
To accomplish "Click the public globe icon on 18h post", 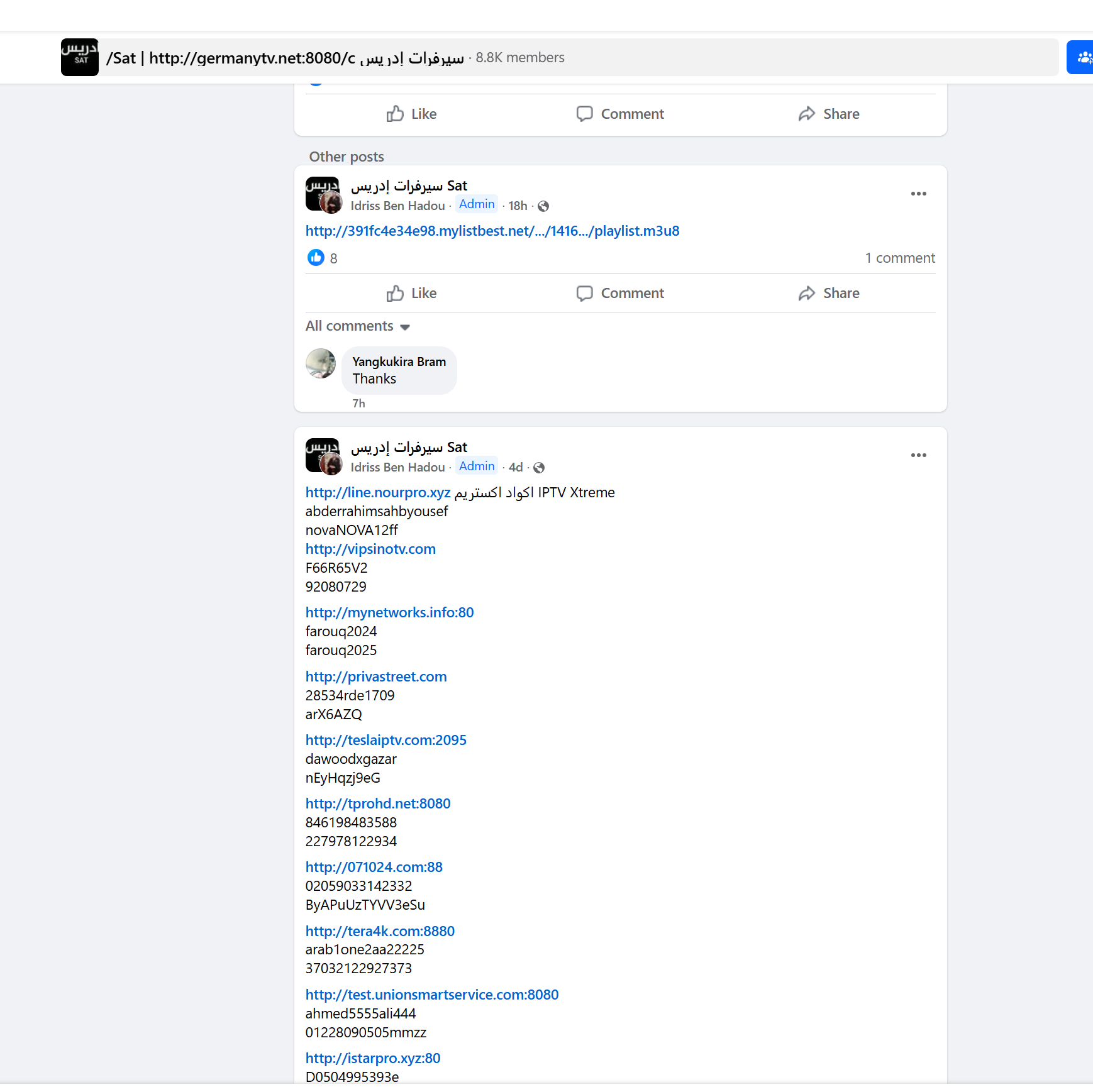I will click(543, 206).
